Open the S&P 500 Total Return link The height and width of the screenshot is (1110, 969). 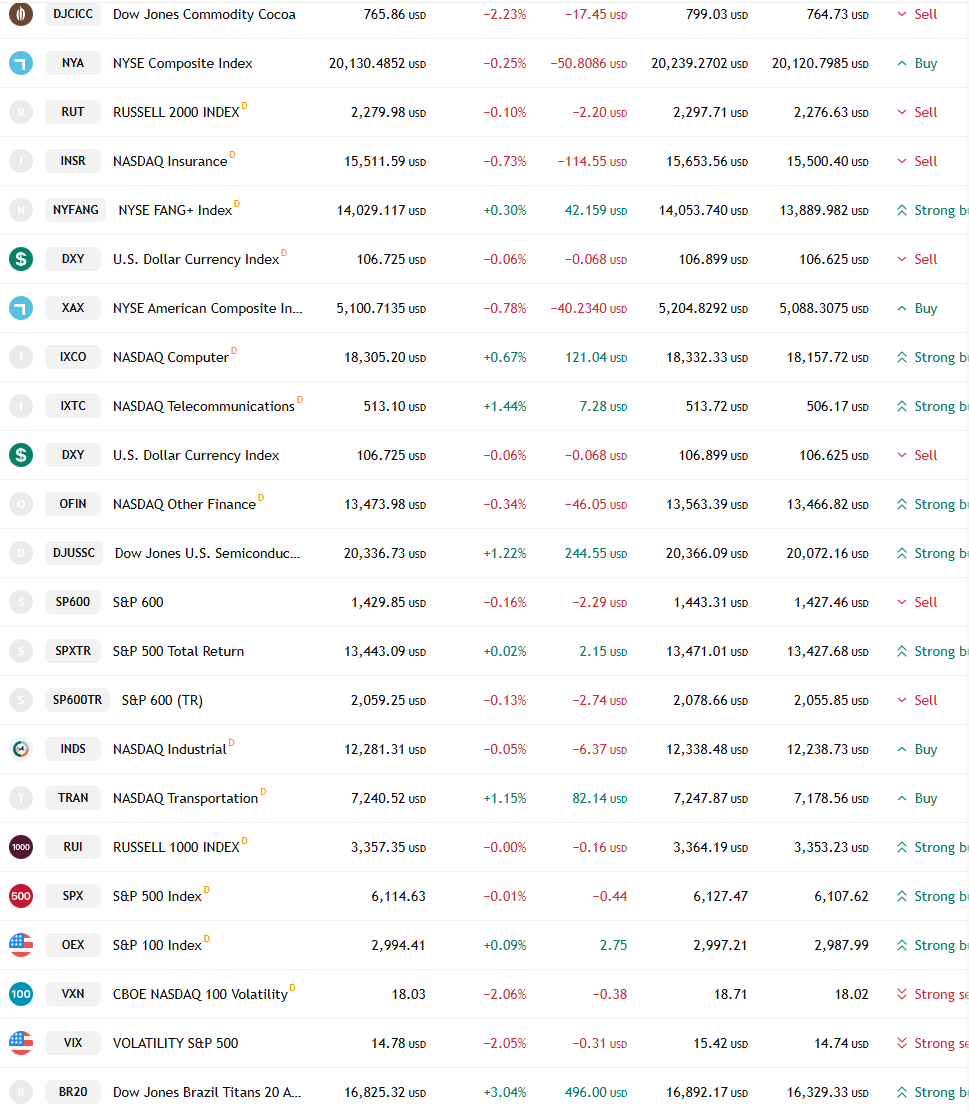178,651
